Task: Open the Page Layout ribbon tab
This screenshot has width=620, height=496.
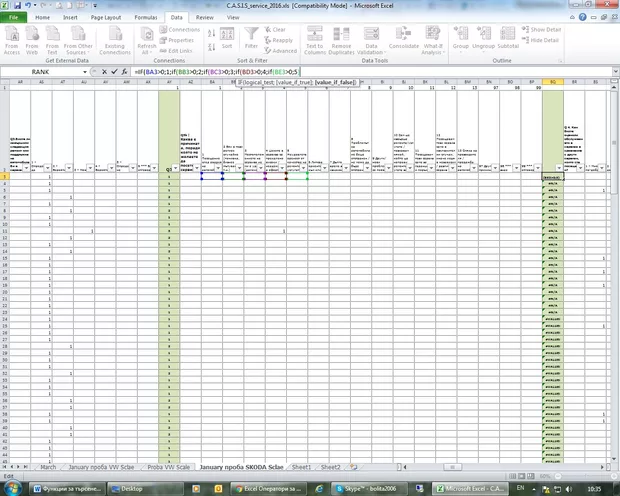Action: (107, 18)
